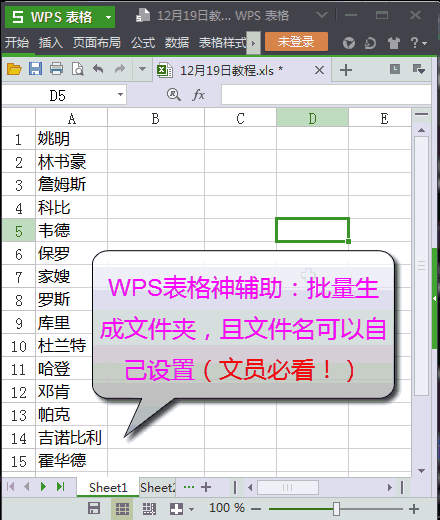Image resolution: width=440 pixels, height=520 pixels.
Task: Open the 开始 ribbon tab
Action: (17, 43)
